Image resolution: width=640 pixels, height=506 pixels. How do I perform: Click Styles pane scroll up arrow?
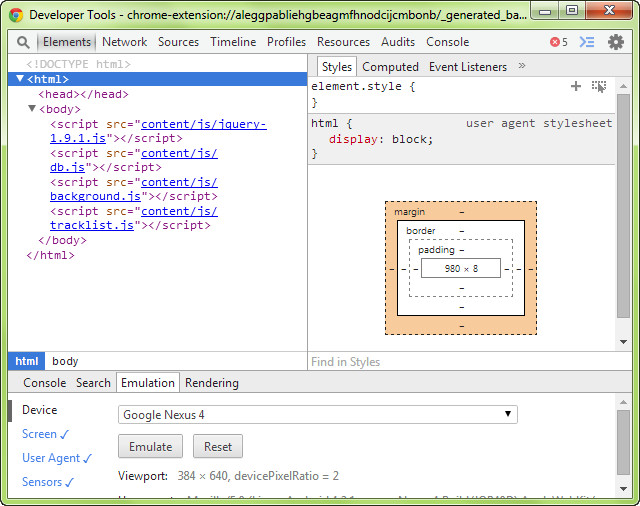(x=623, y=86)
